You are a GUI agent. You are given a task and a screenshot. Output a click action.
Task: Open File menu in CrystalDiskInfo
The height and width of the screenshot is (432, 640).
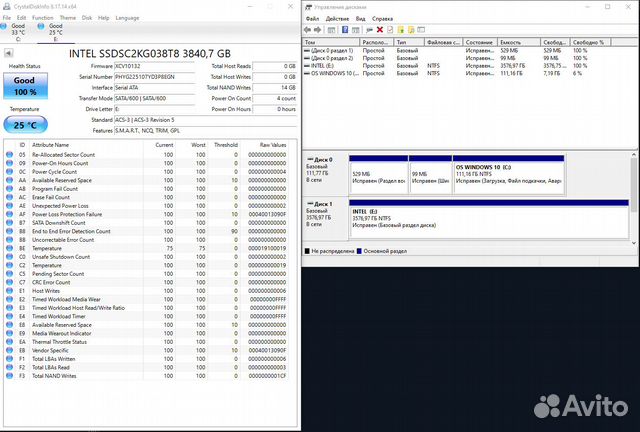7,18
